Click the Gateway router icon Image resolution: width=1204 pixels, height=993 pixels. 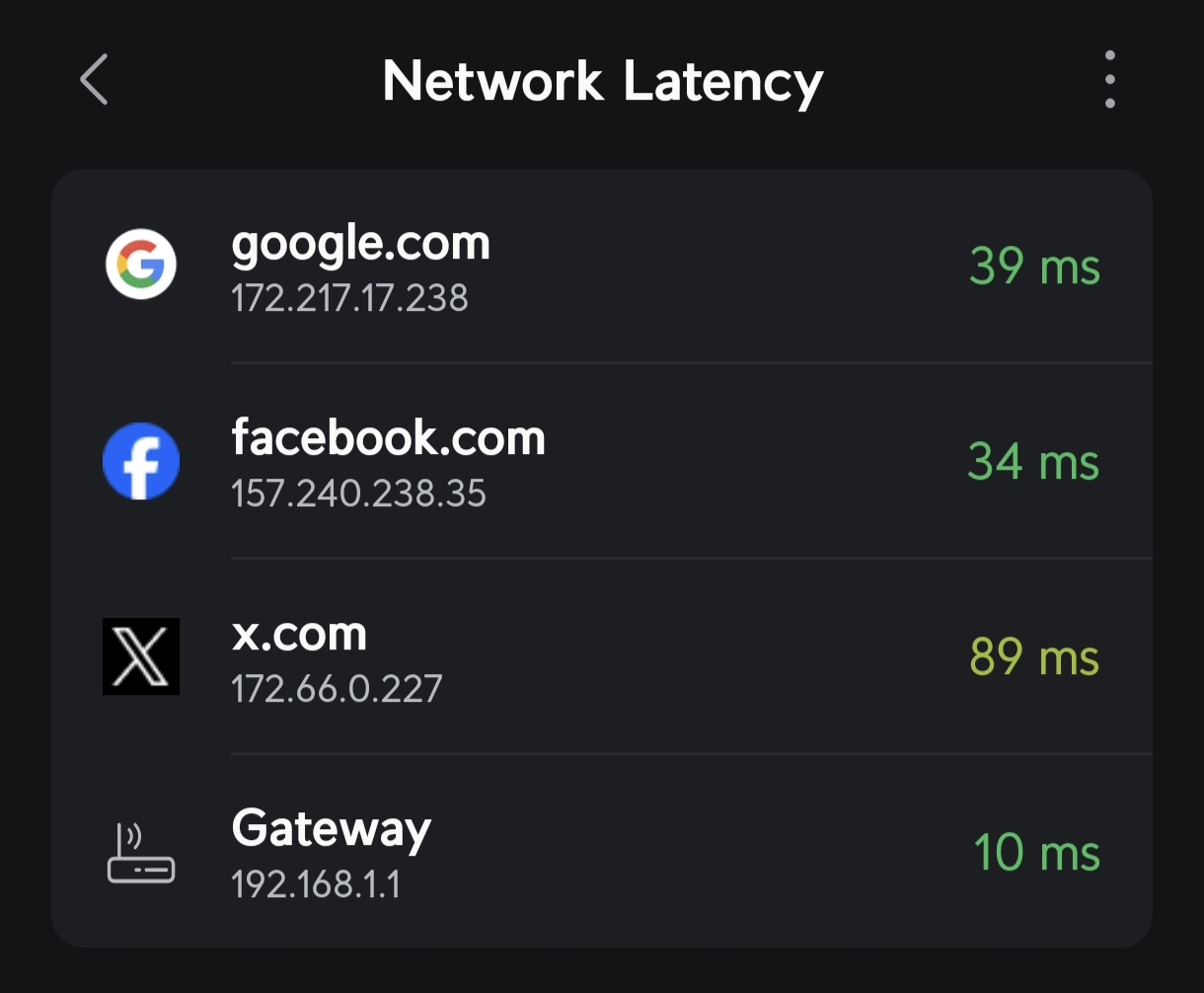point(141,853)
